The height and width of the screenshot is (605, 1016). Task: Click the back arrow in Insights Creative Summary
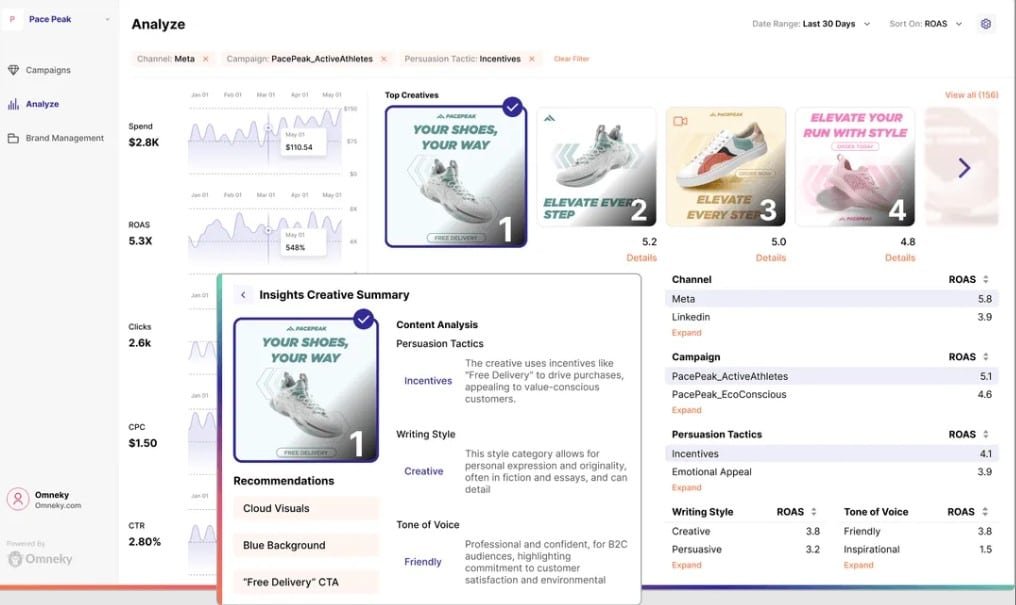coord(243,295)
